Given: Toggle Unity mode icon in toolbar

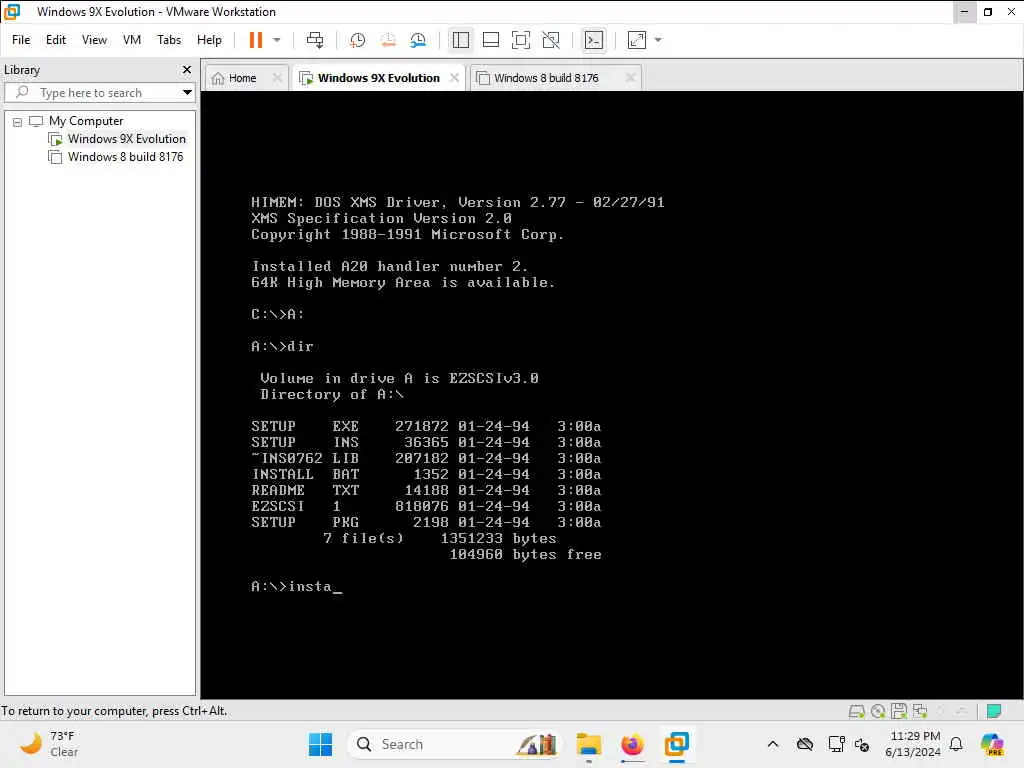Looking at the screenshot, I should [x=551, y=40].
